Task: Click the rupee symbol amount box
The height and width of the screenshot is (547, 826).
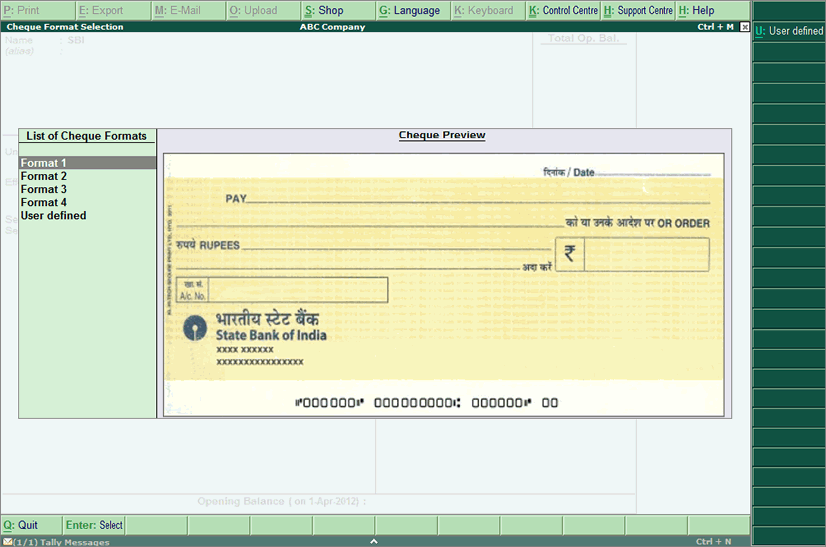Action: coord(632,254)
